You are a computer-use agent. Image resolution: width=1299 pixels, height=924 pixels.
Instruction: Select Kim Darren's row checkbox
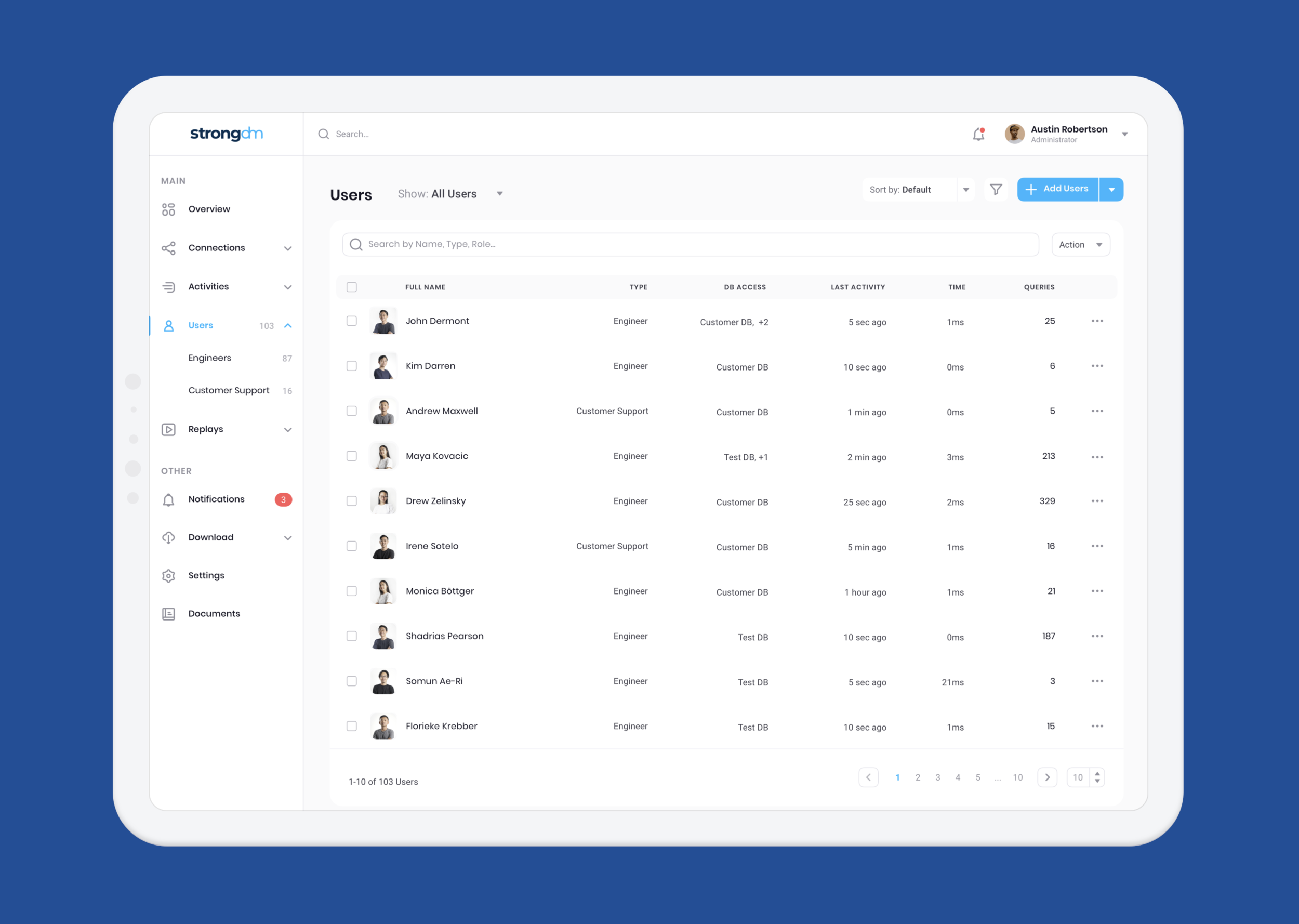pyautogui.click(x=351, y=366)
